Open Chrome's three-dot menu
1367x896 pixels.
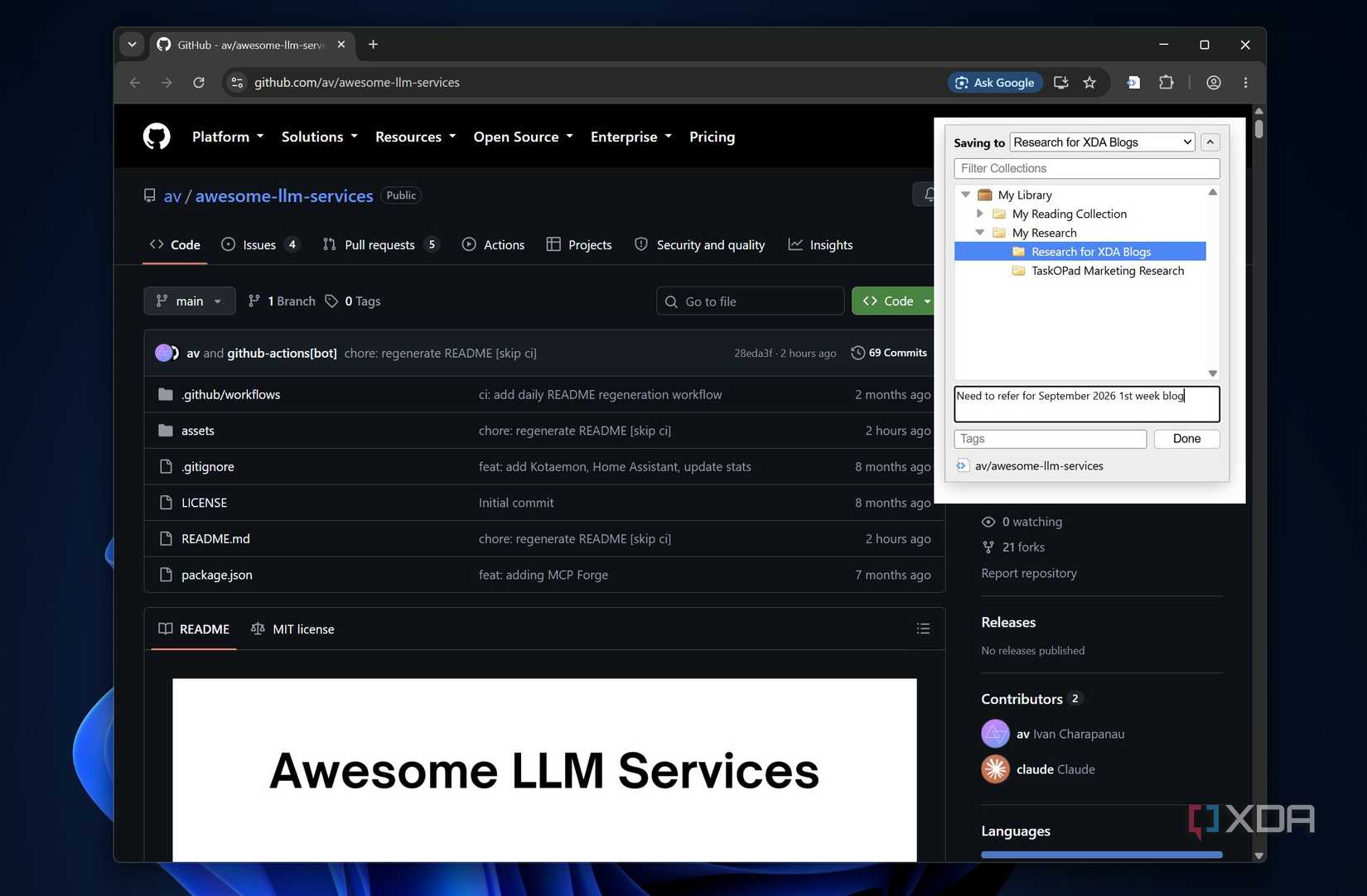(x=1245, y=83)
